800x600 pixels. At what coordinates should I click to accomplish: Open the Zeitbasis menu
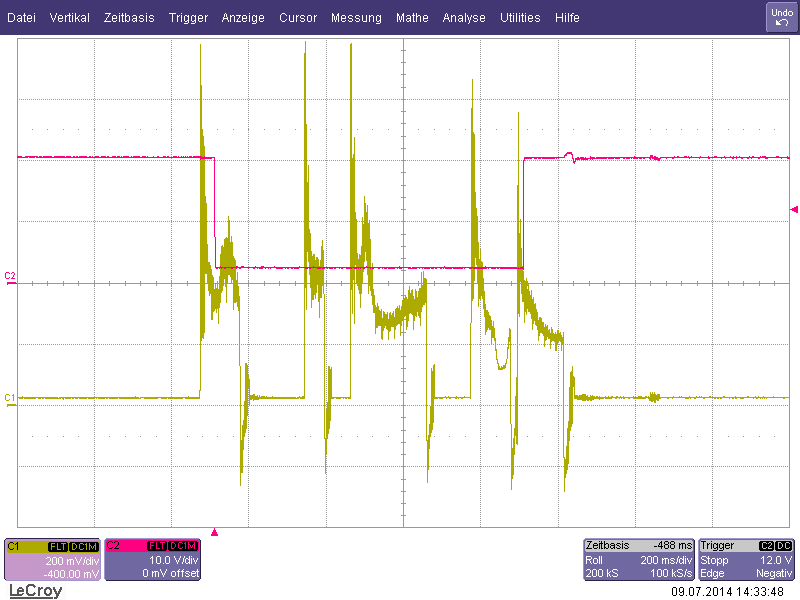129,18
